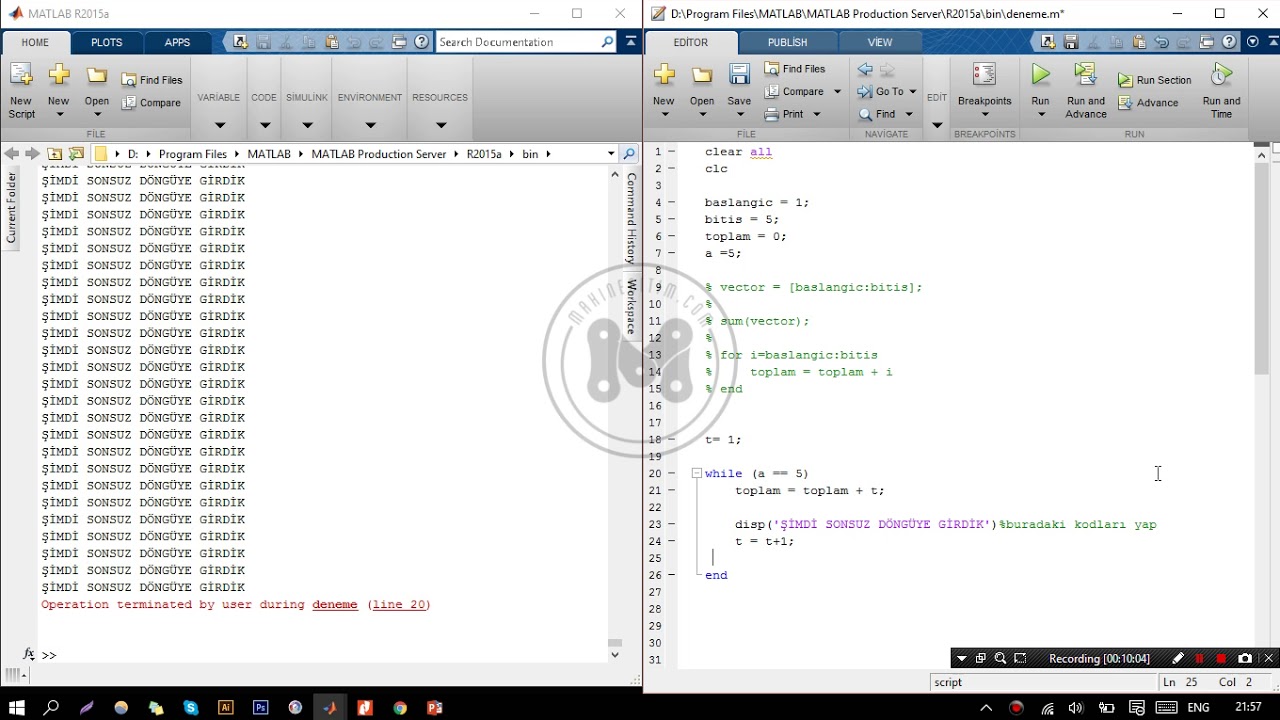The height and width of the screenshot is (720, 1280).
Task: Open the New dropdown in Home tab
Action: click(x=59, y=114)
